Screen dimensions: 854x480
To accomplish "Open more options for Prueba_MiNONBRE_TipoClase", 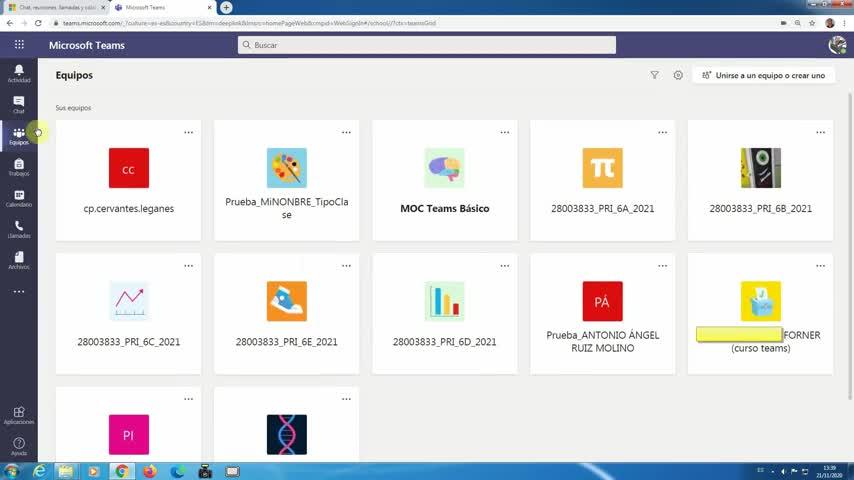I will [346, 132].
